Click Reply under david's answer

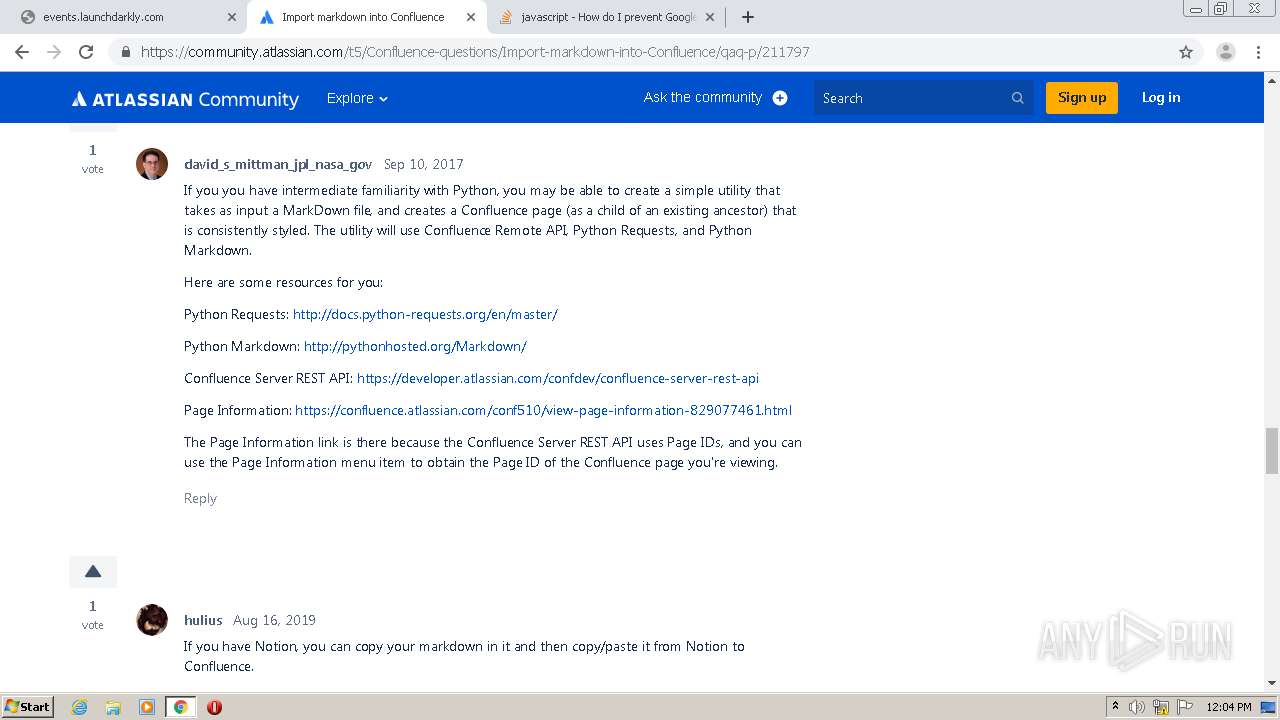[x=200, y=498]
